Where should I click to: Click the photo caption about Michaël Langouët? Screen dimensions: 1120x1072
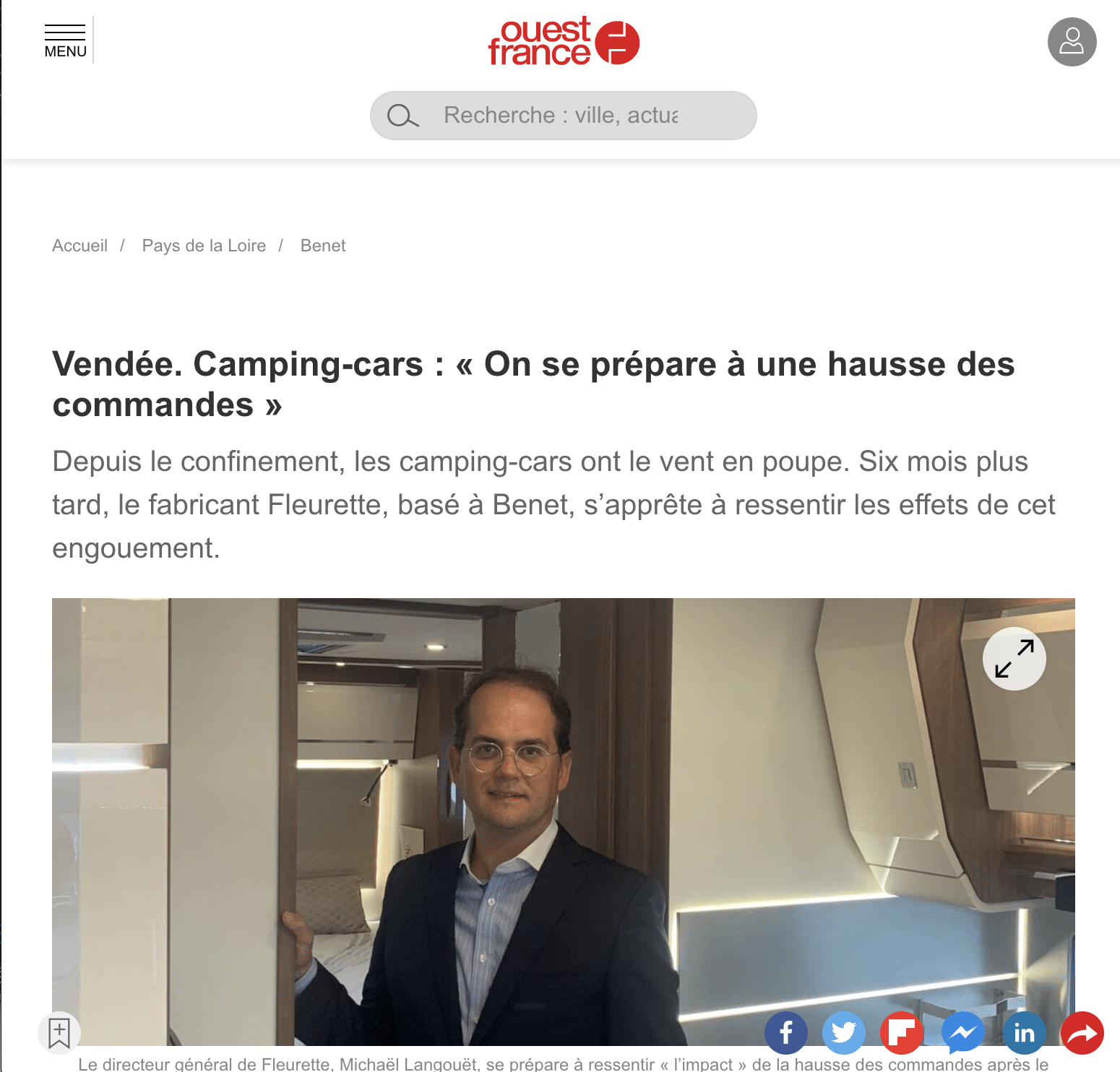point(563,1064)
